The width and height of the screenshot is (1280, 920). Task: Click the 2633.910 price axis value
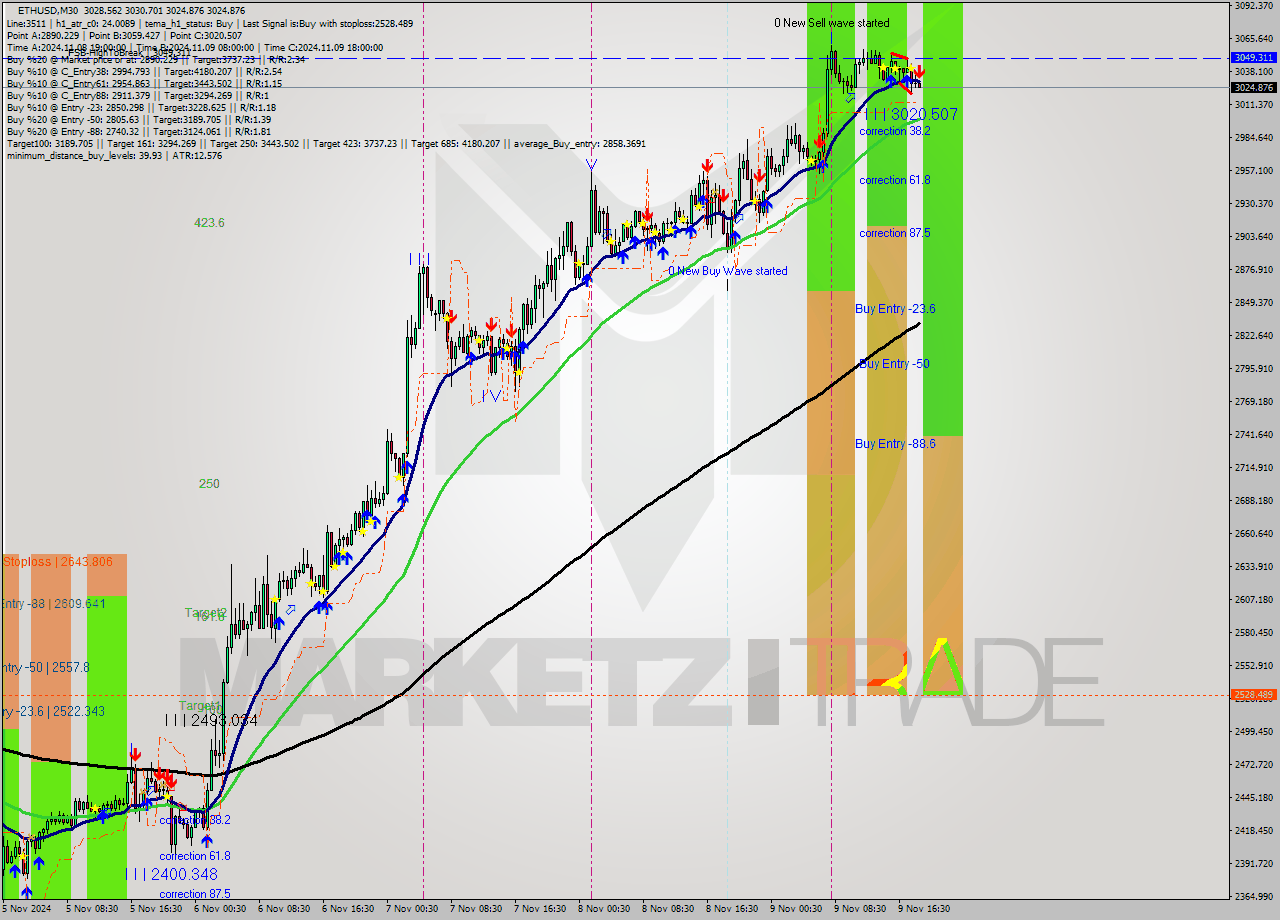(1253, 567)
